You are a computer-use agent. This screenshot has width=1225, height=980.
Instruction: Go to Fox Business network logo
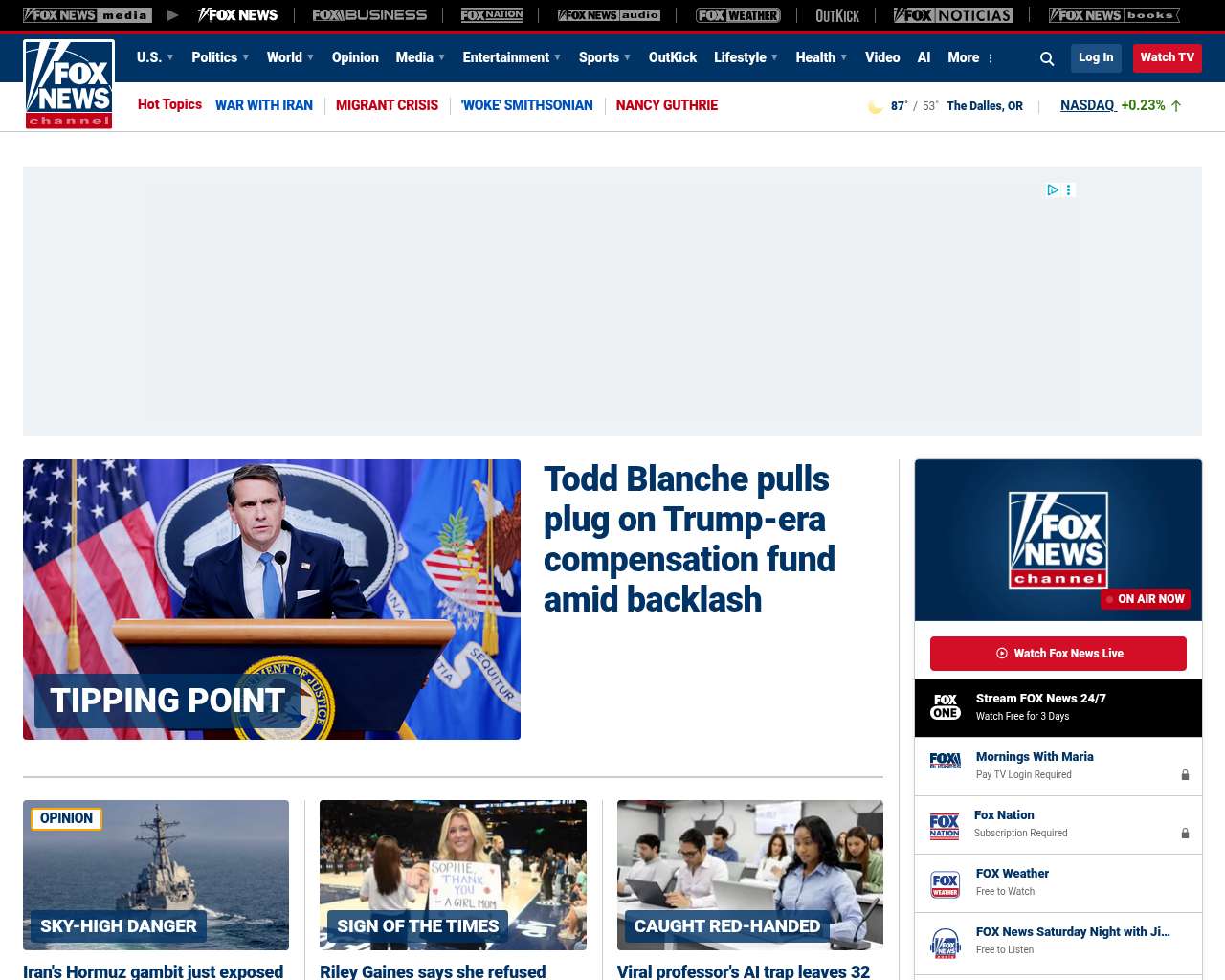(x=369, y=15)
